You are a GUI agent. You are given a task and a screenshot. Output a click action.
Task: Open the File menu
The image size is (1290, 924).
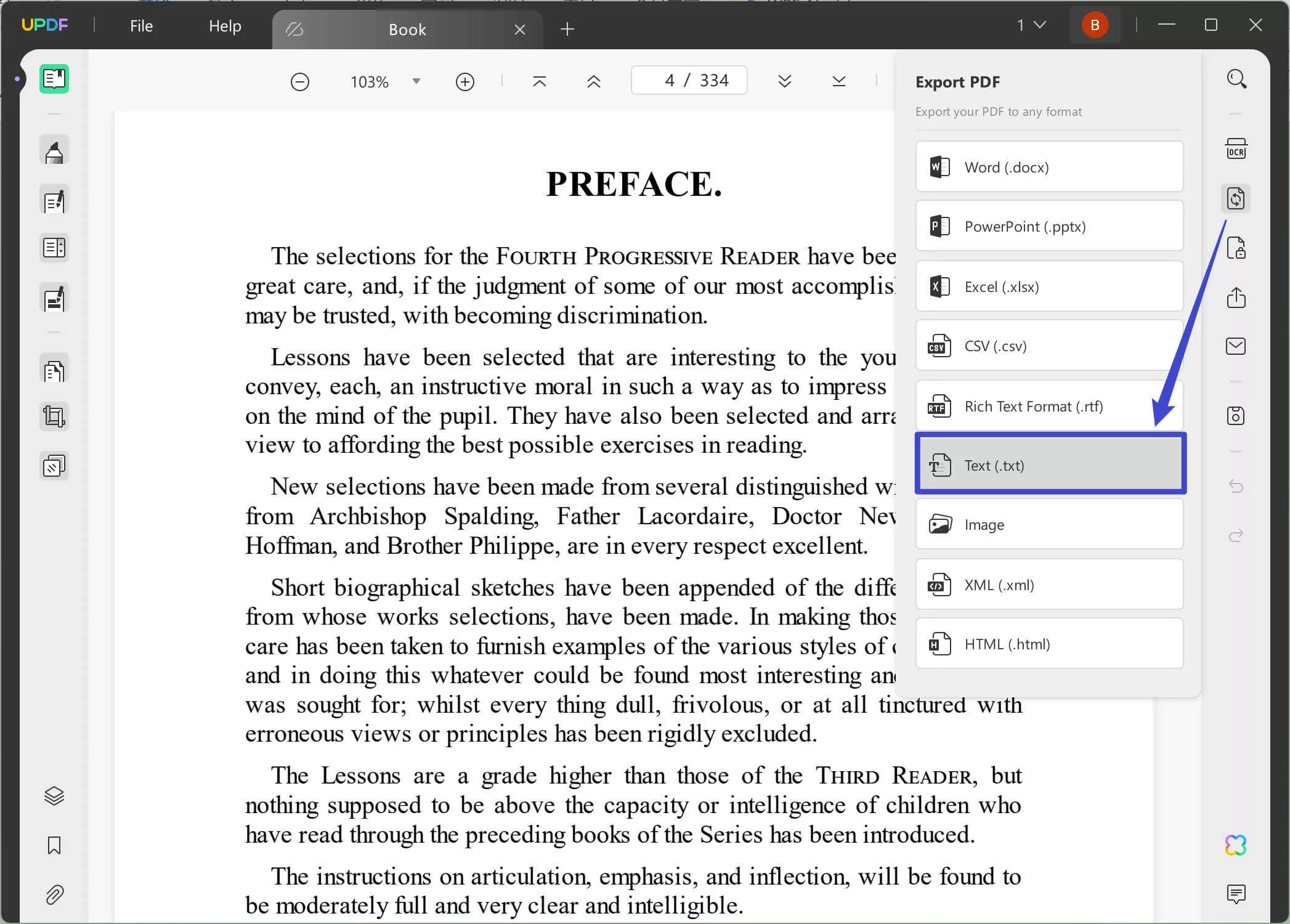(x=141, y=26)
